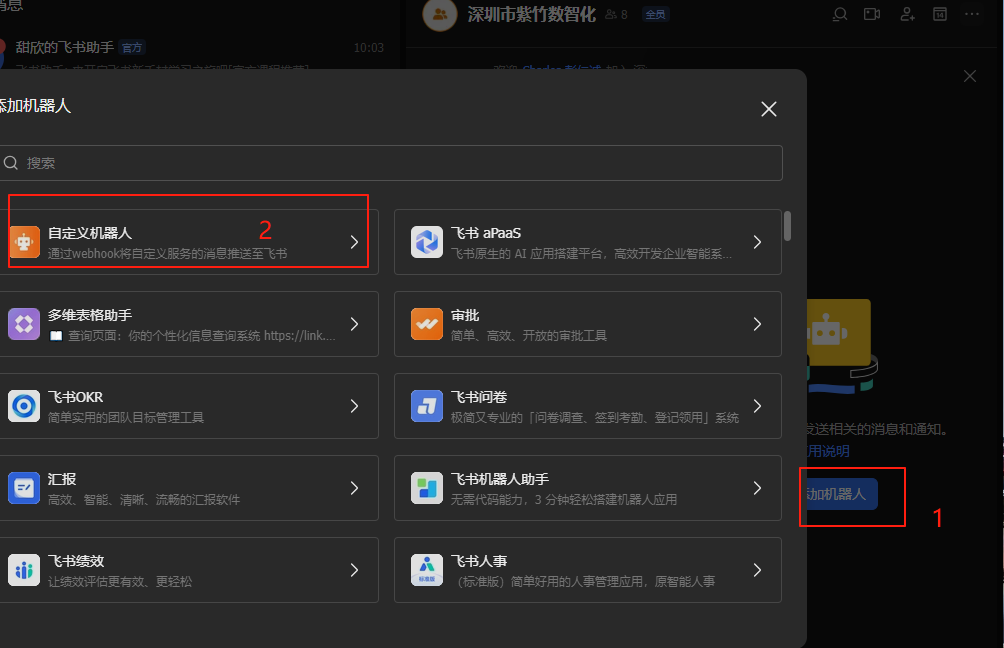Click the 飞书OKR icon

[24, 406]
